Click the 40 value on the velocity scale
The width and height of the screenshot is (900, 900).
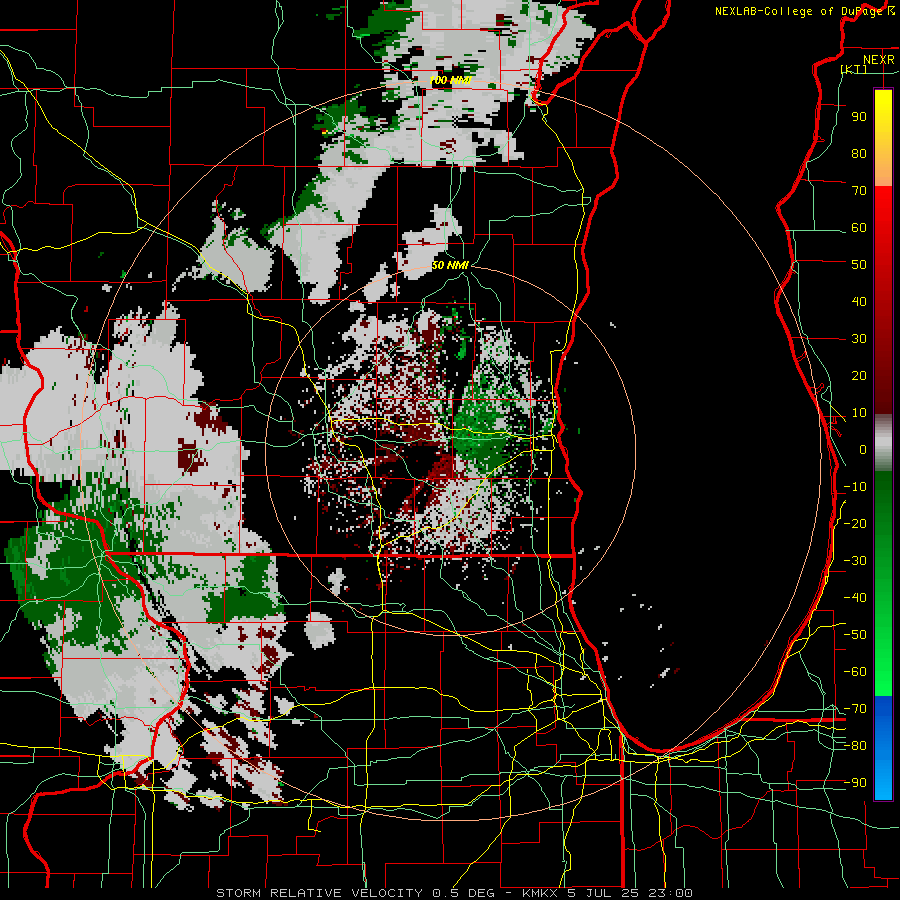click(x=859, y=302)
